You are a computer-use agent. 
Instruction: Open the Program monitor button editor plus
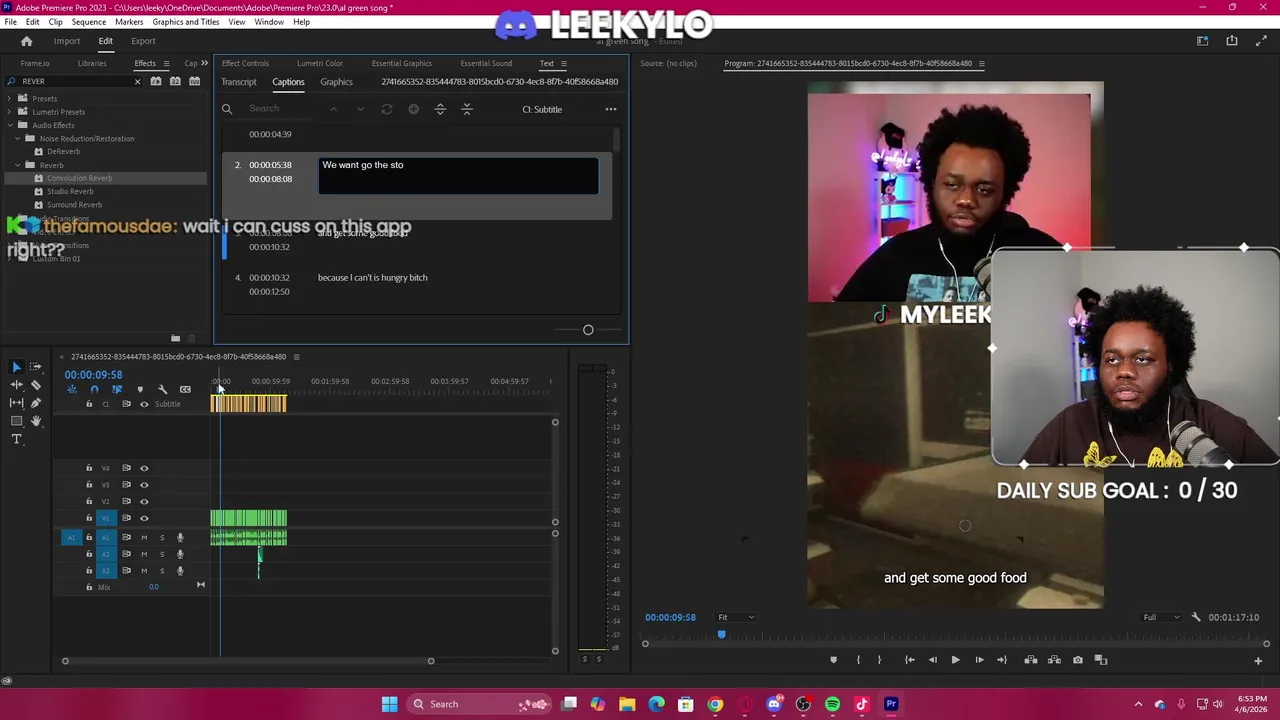tap(1258, 660)
